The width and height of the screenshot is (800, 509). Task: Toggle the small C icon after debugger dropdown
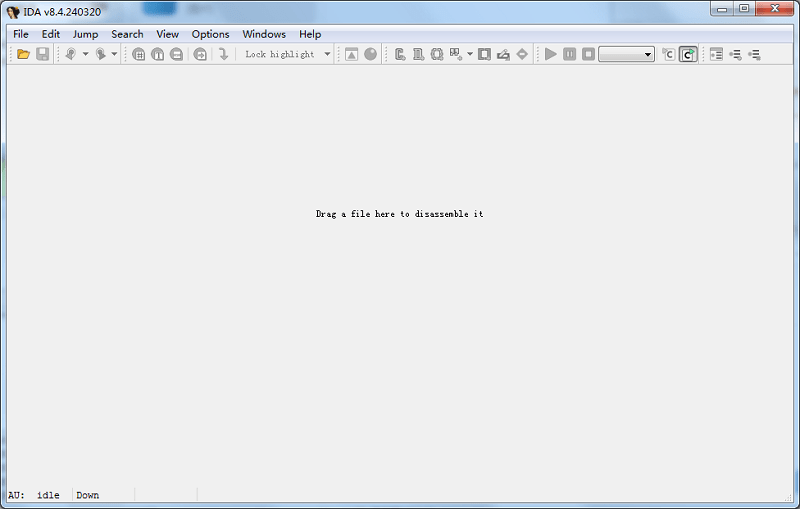point(668,54)
